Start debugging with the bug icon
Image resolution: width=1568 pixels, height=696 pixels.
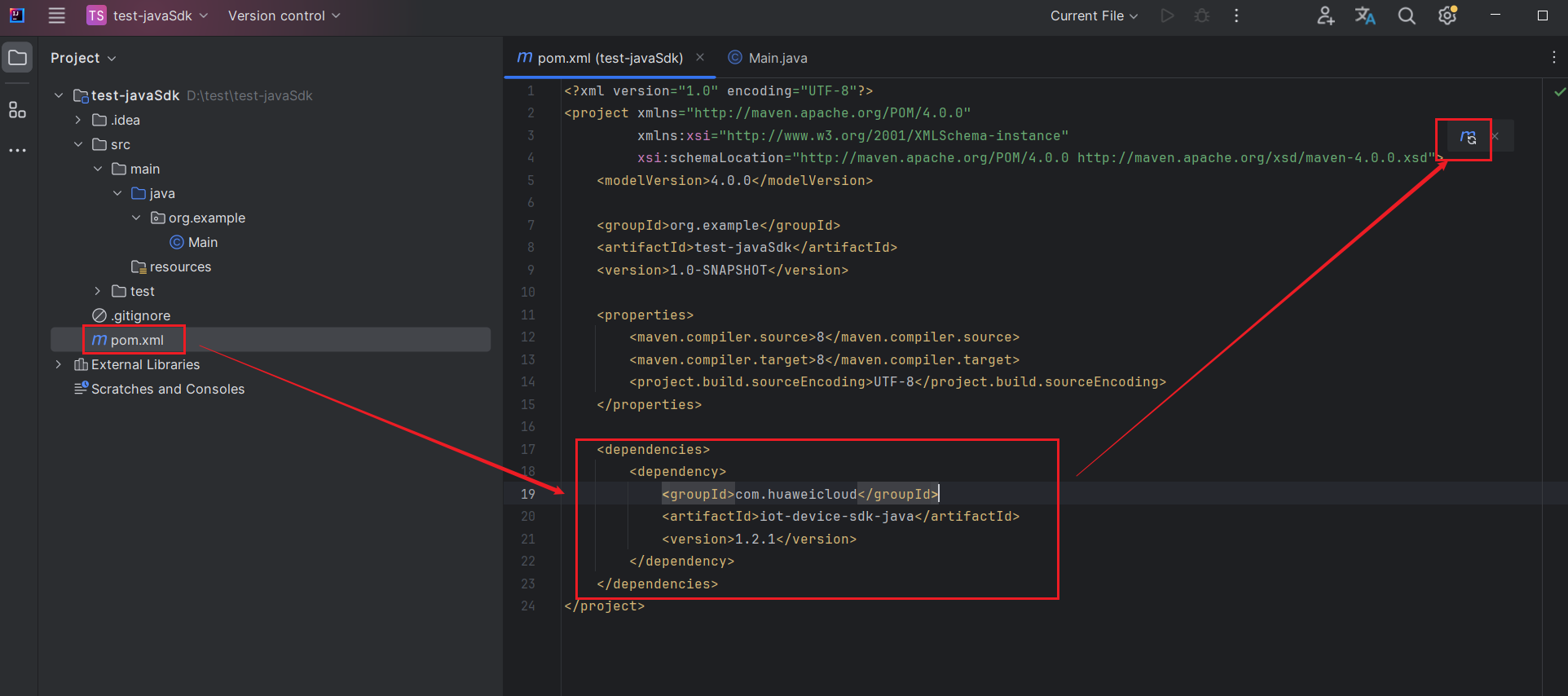tap(1202, 15)
